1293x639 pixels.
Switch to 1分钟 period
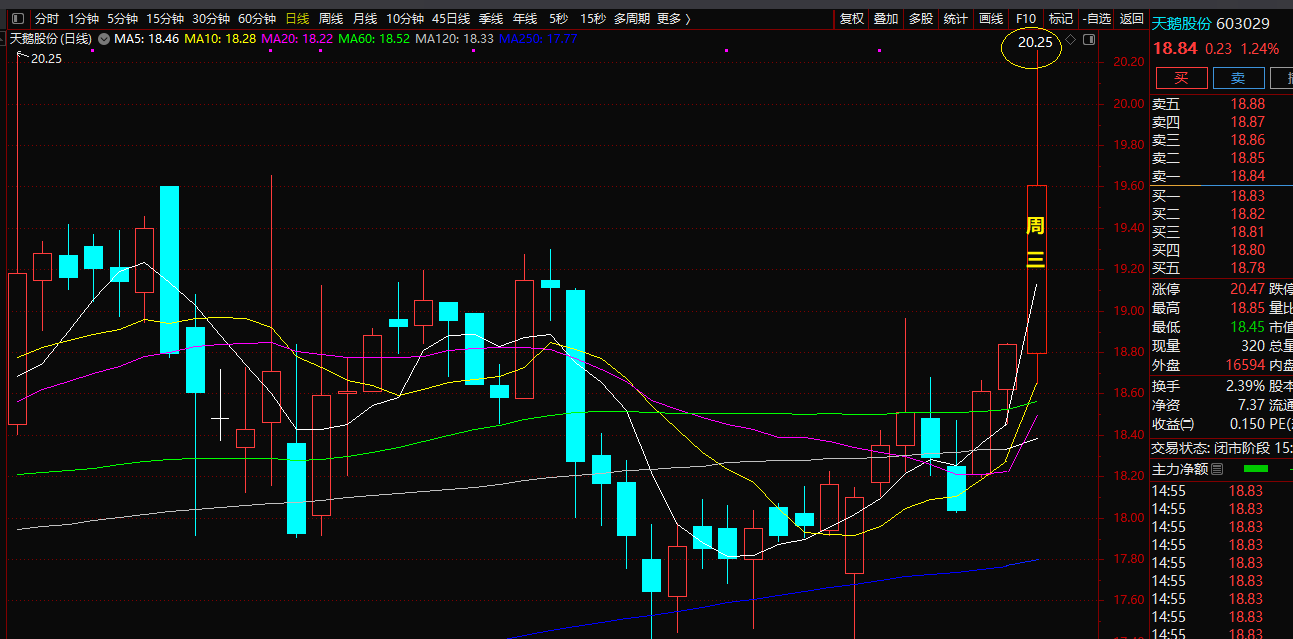[x=84, y=19]
